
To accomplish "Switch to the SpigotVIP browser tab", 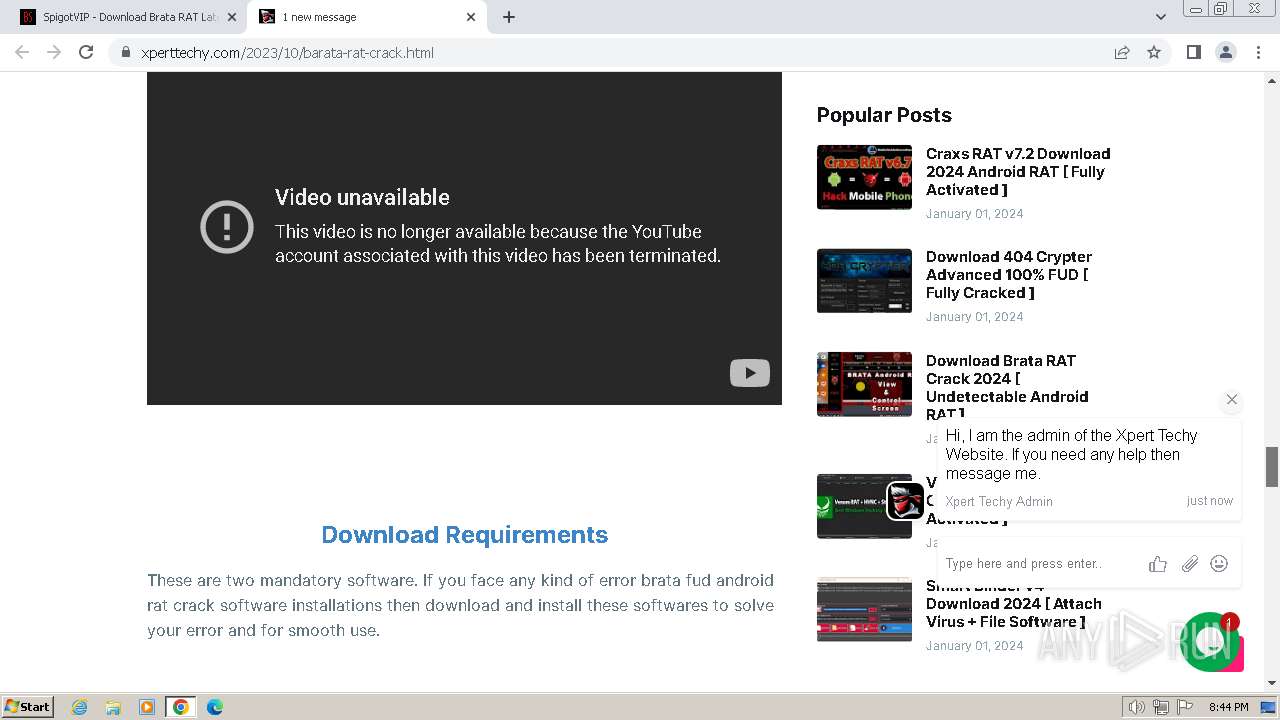I will 120,17.
